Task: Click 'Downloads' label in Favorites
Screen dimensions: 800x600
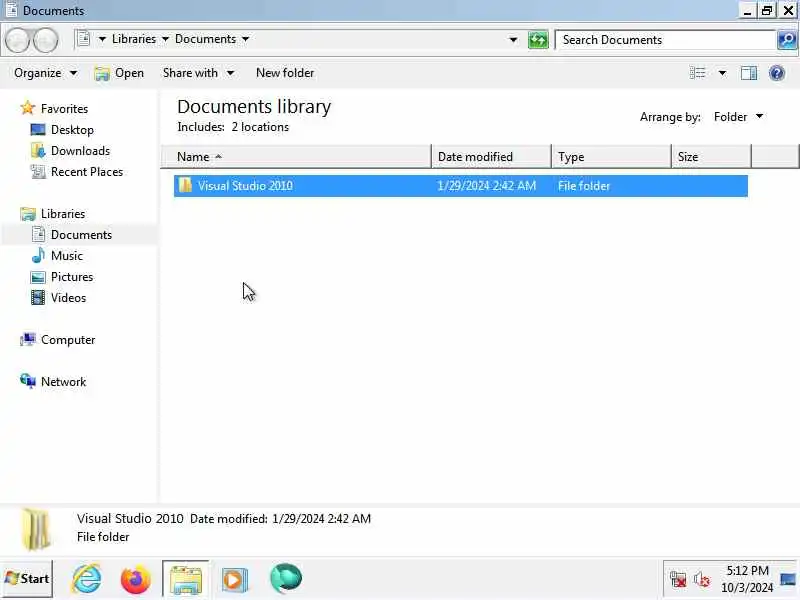Action: 81,151
